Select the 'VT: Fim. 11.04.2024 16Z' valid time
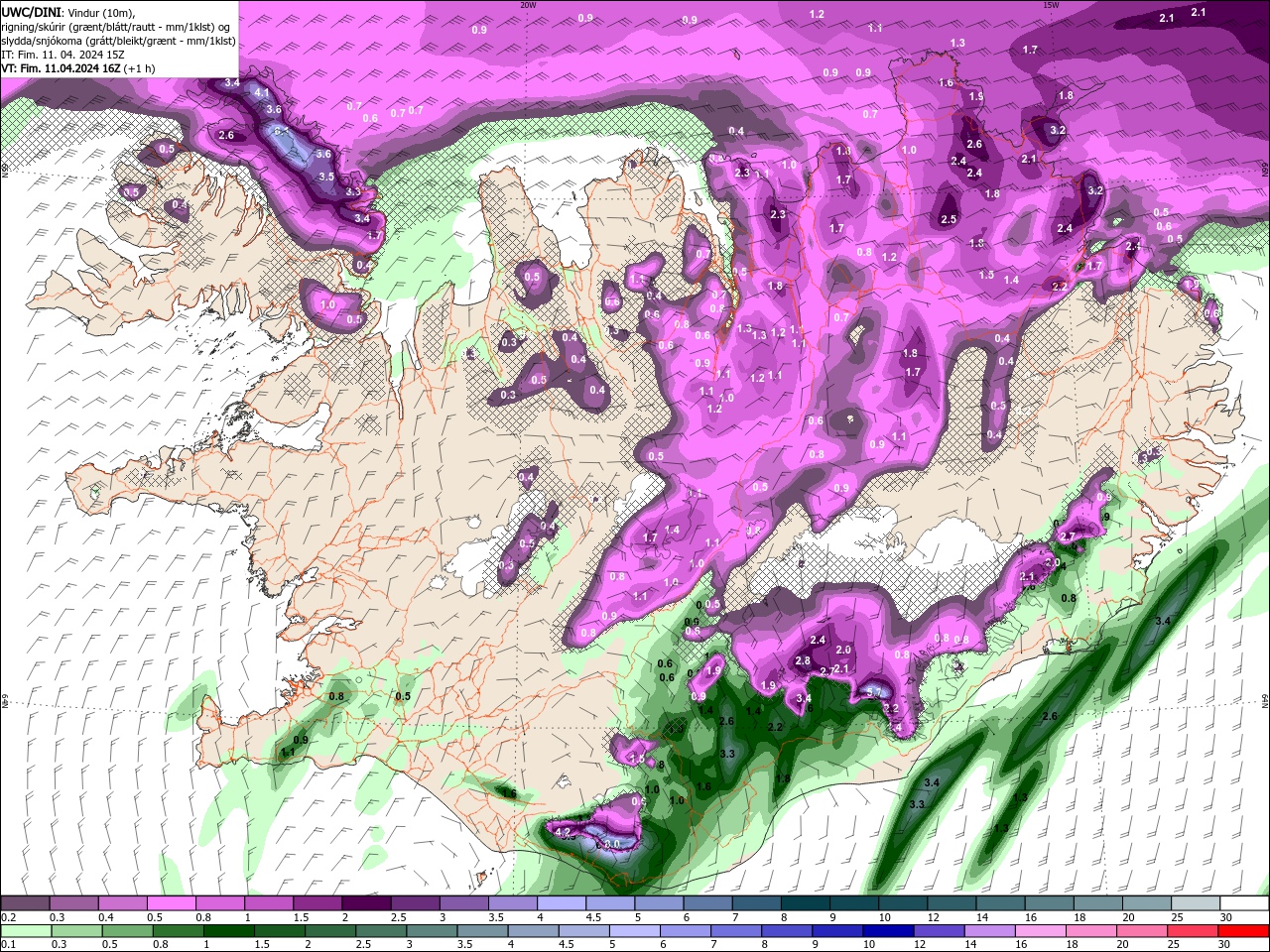The height and width of the screenshot is (952, 1270). (62, 68)
